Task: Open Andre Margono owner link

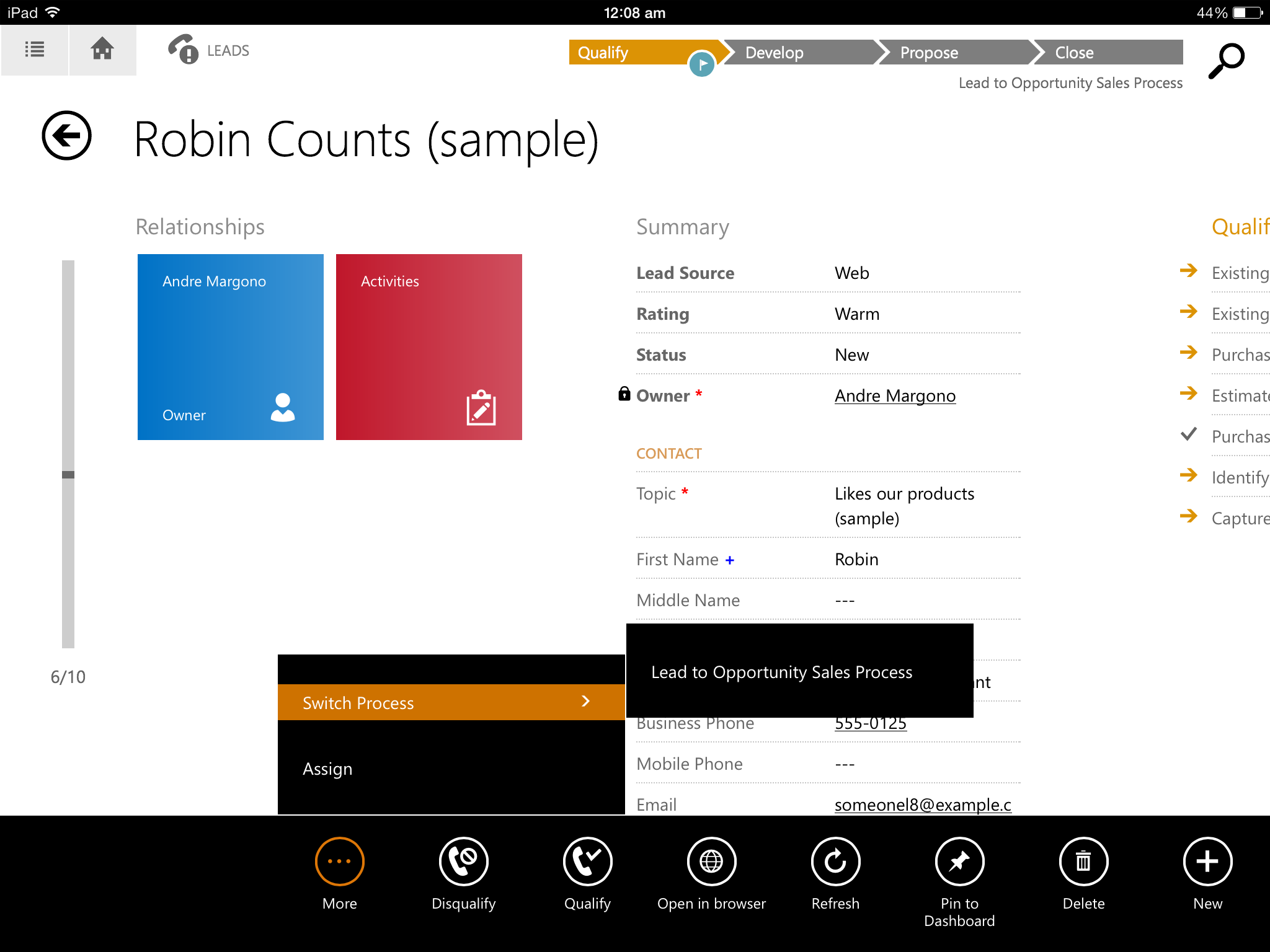Action: click(895, 395)
